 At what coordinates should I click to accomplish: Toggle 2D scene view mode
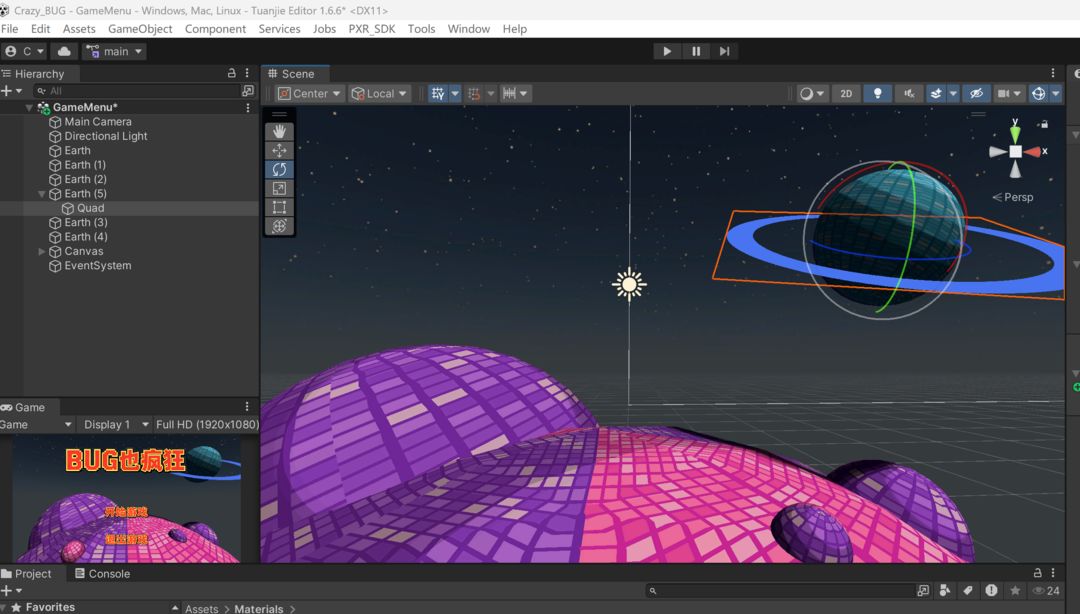click(846, 93)
